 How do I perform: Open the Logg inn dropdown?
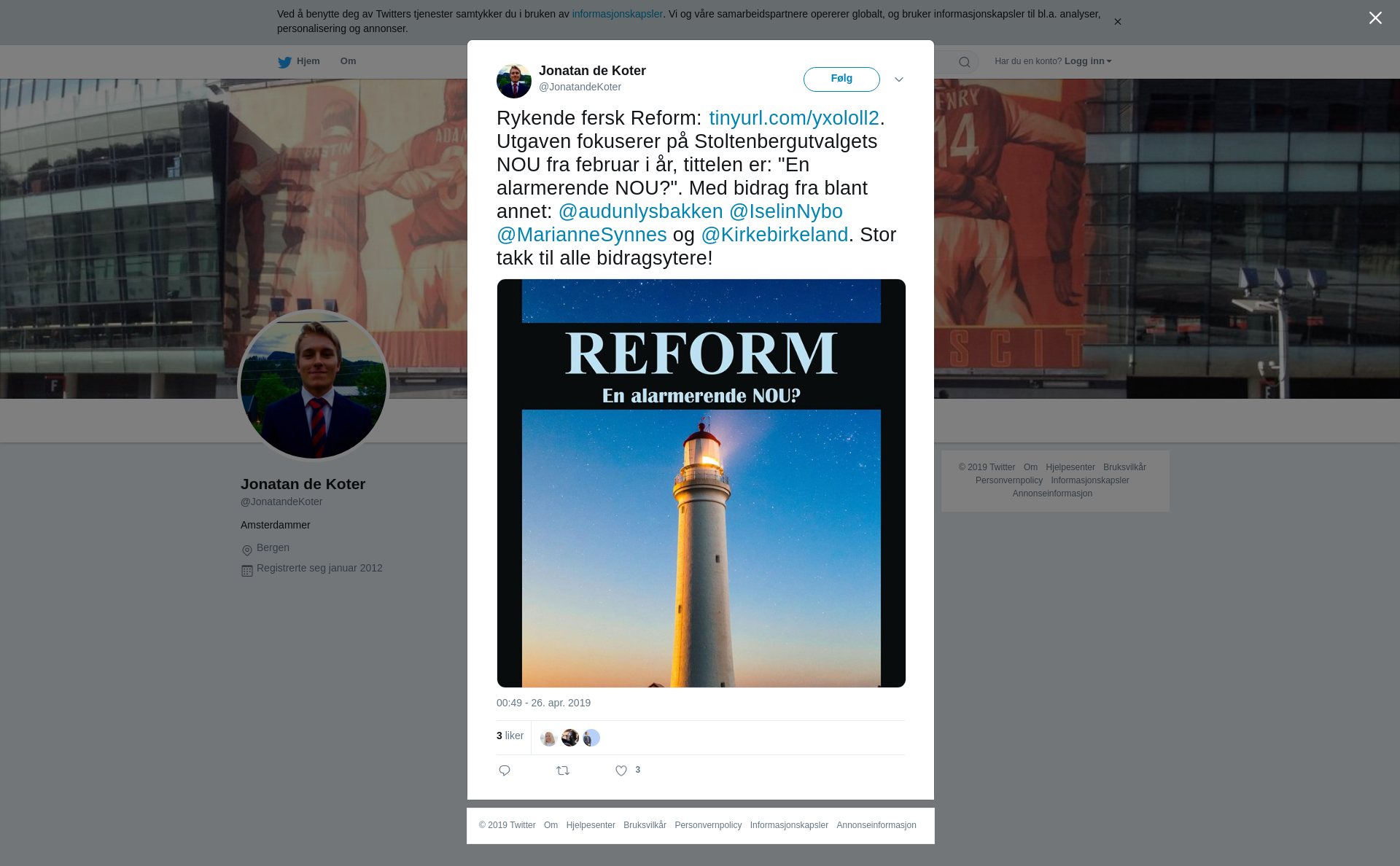(1088, 61)
